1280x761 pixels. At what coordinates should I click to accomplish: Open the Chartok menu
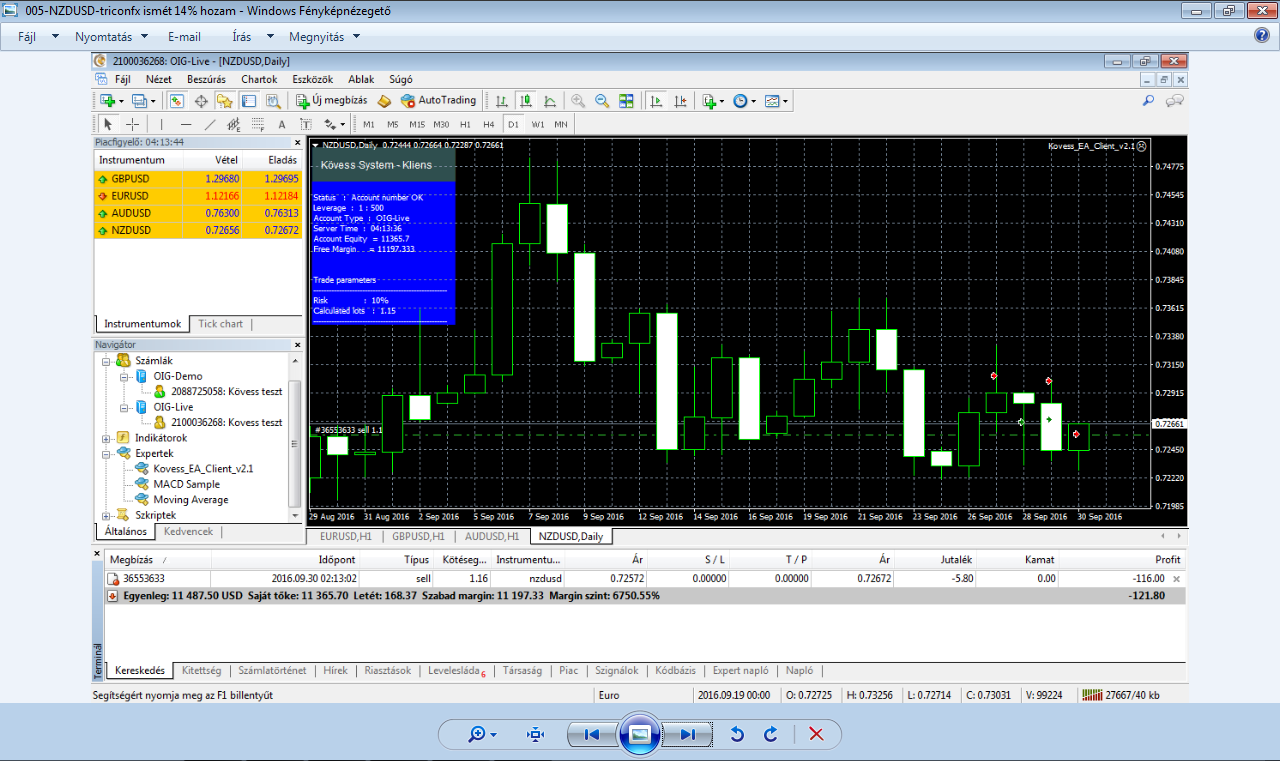pos(259,79)
